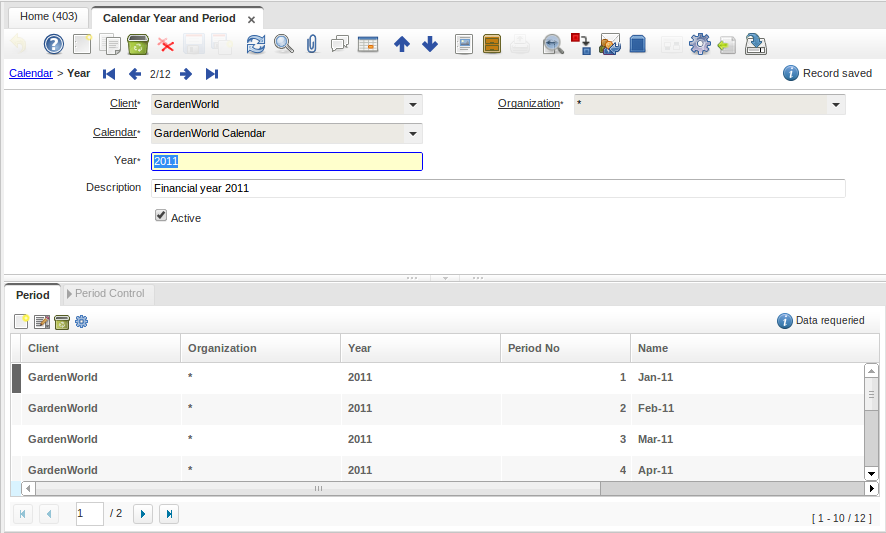Click the Attachment paperclip icon
Viewport: 886px width, 533px height.
point(311,44)
